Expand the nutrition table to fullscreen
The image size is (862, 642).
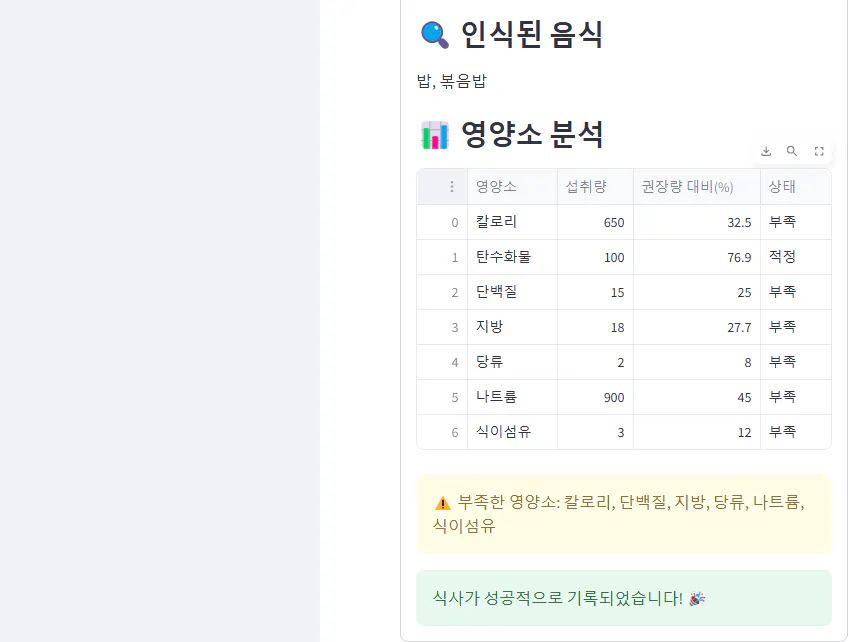818,150
